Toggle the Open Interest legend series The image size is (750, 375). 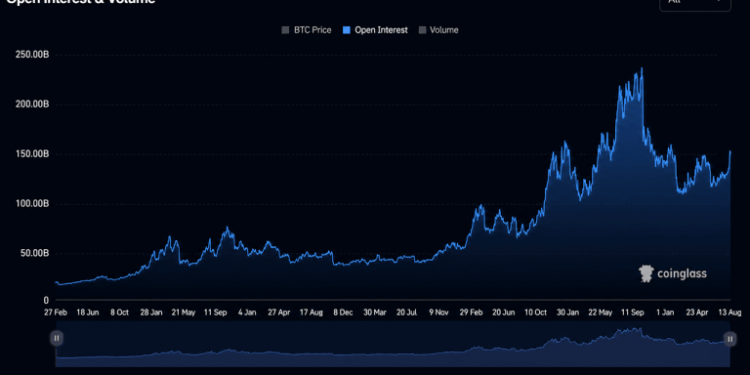[x=375, y=30]
